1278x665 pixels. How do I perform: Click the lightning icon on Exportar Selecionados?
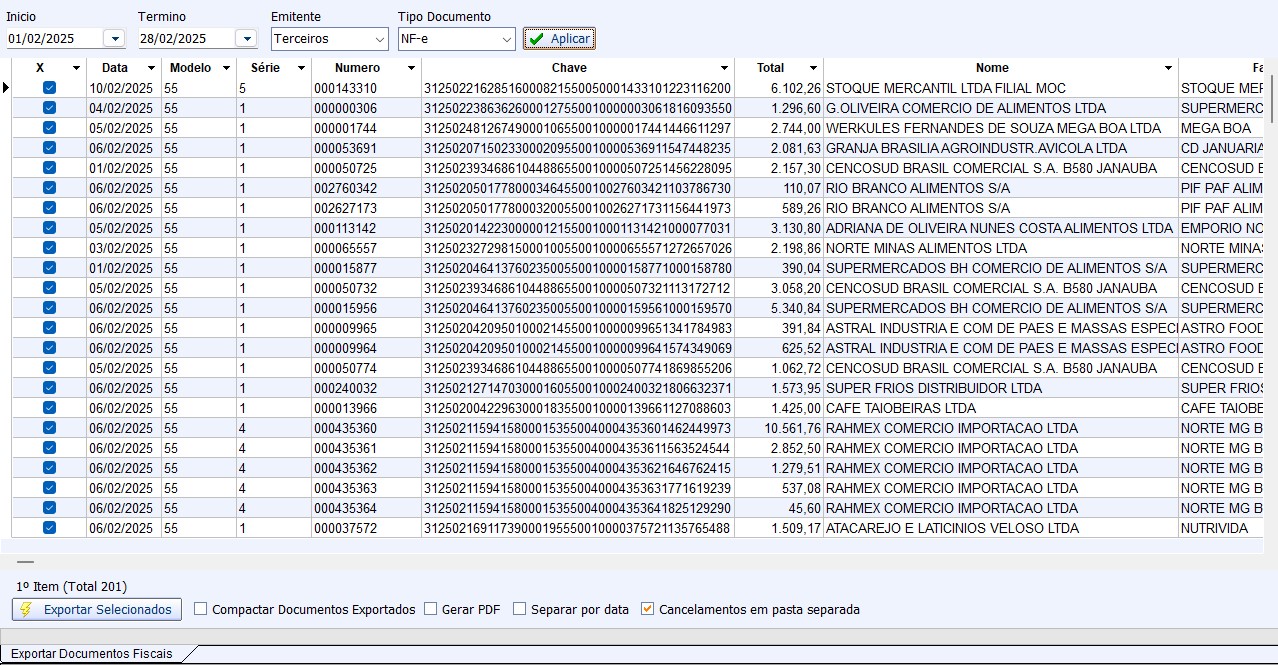click(27, 609)
